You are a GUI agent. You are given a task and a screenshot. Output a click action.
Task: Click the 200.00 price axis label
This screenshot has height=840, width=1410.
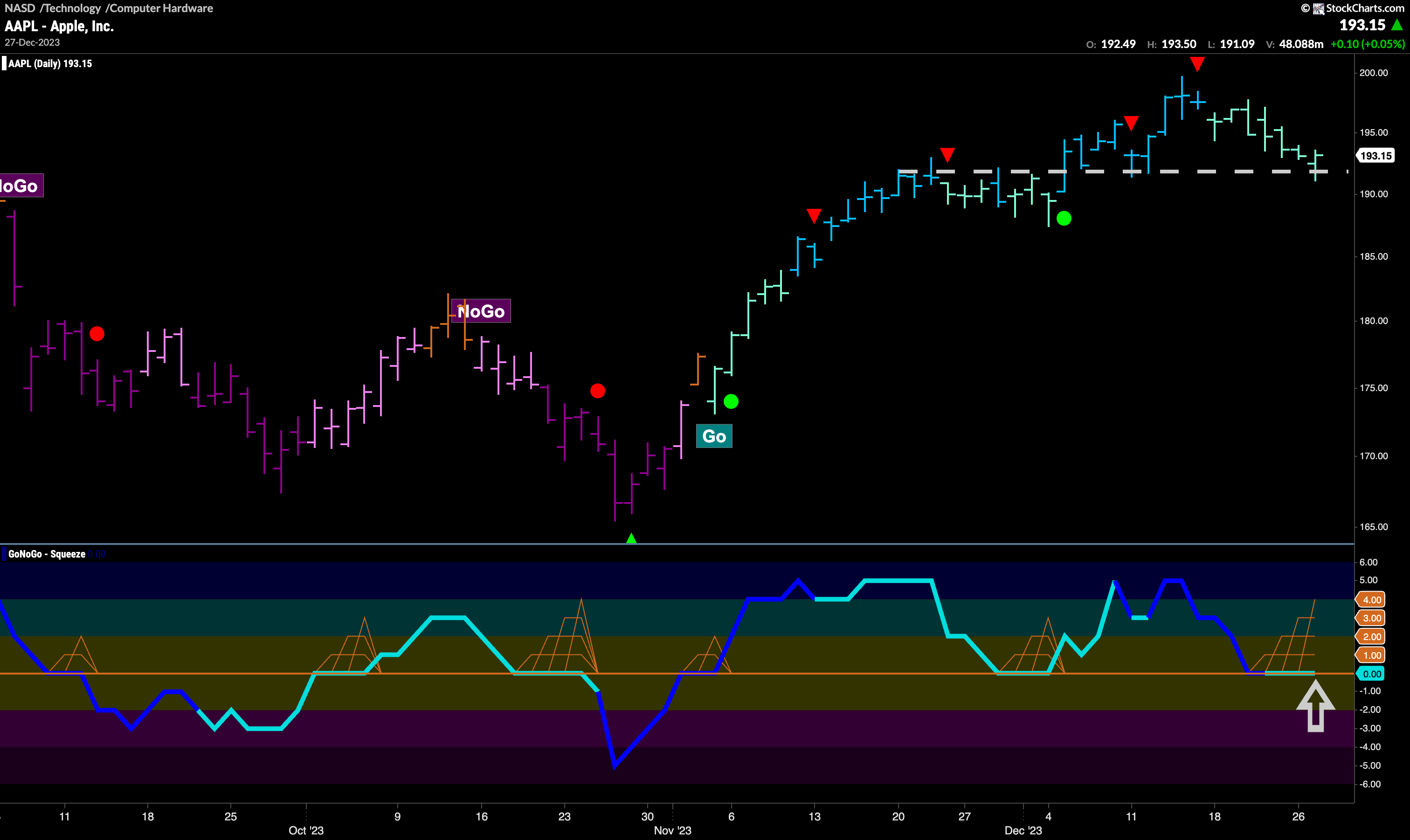click(x=1374, y=72)
